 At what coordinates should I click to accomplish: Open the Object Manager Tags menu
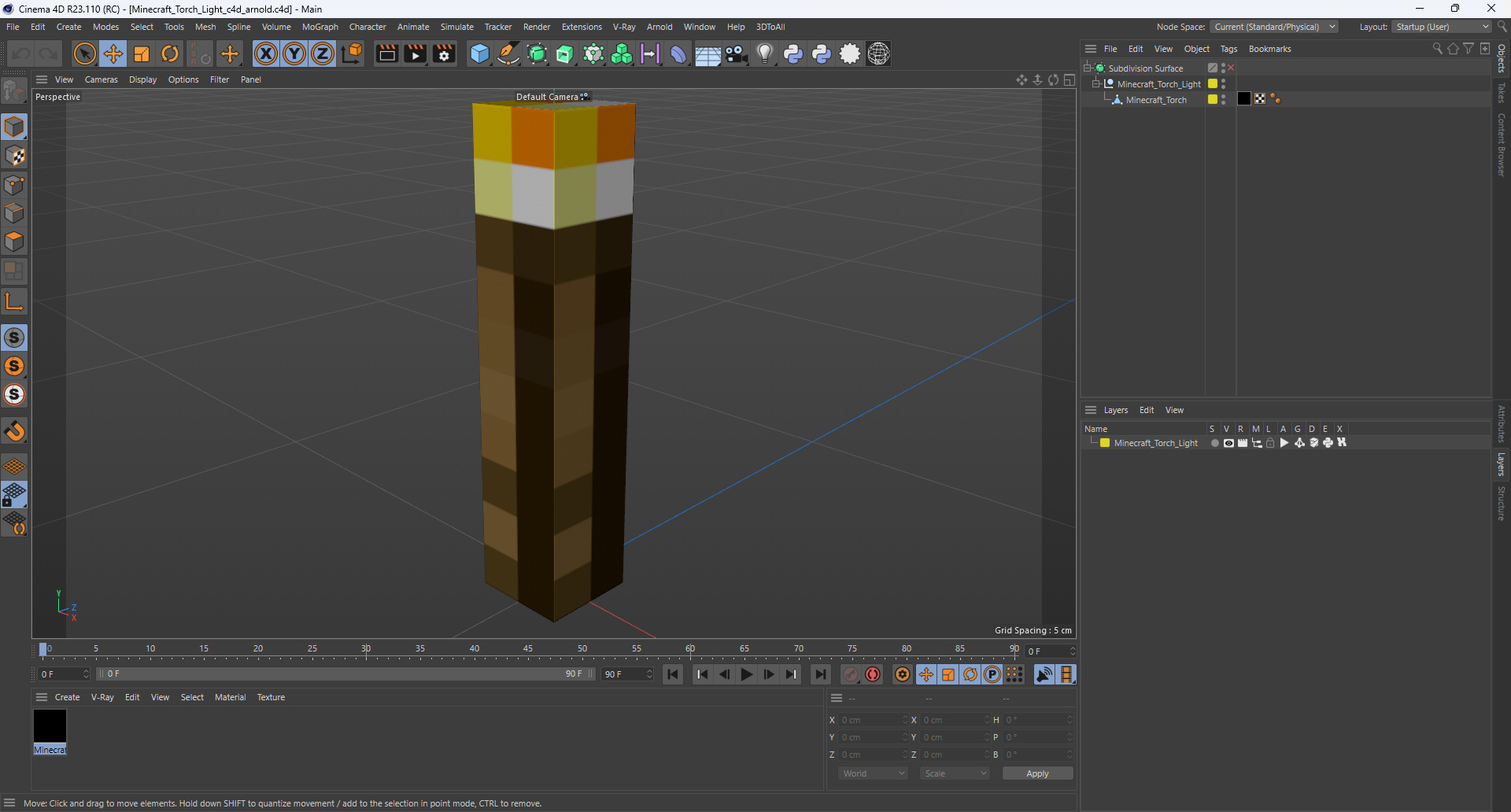point(1228,49)
